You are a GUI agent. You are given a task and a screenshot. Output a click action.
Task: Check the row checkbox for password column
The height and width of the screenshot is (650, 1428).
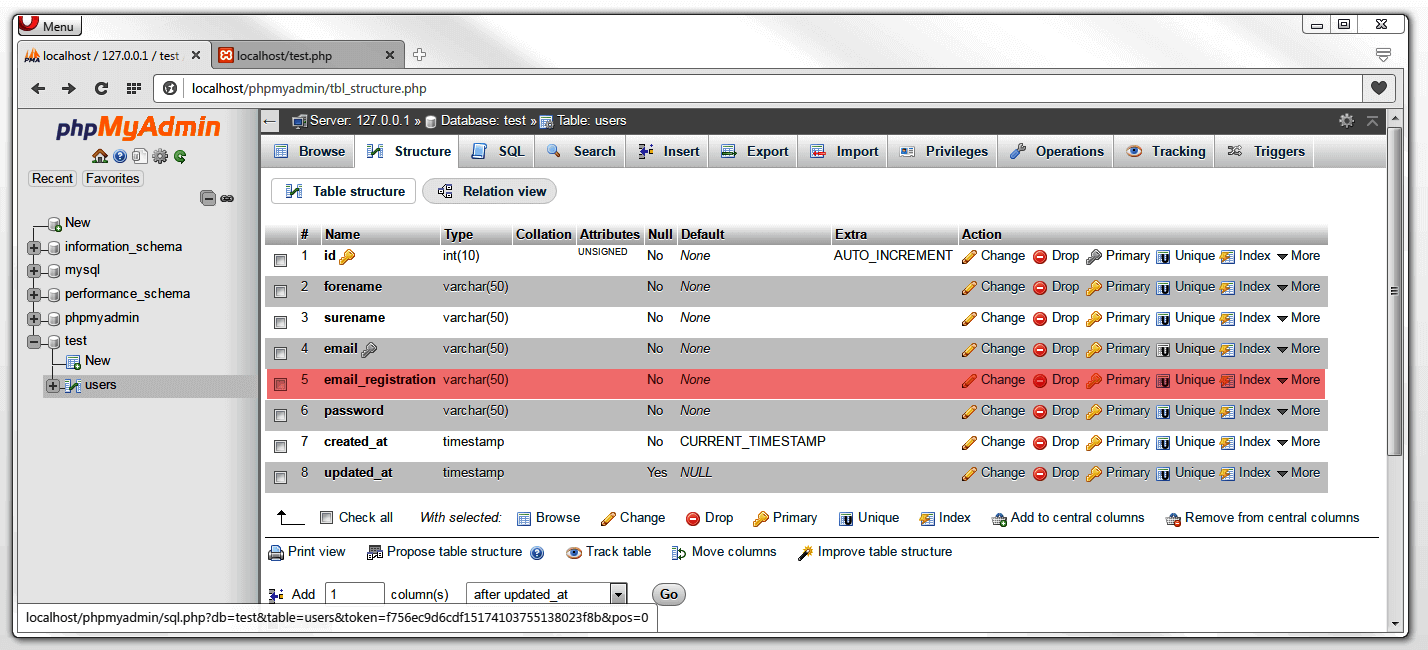280,414
